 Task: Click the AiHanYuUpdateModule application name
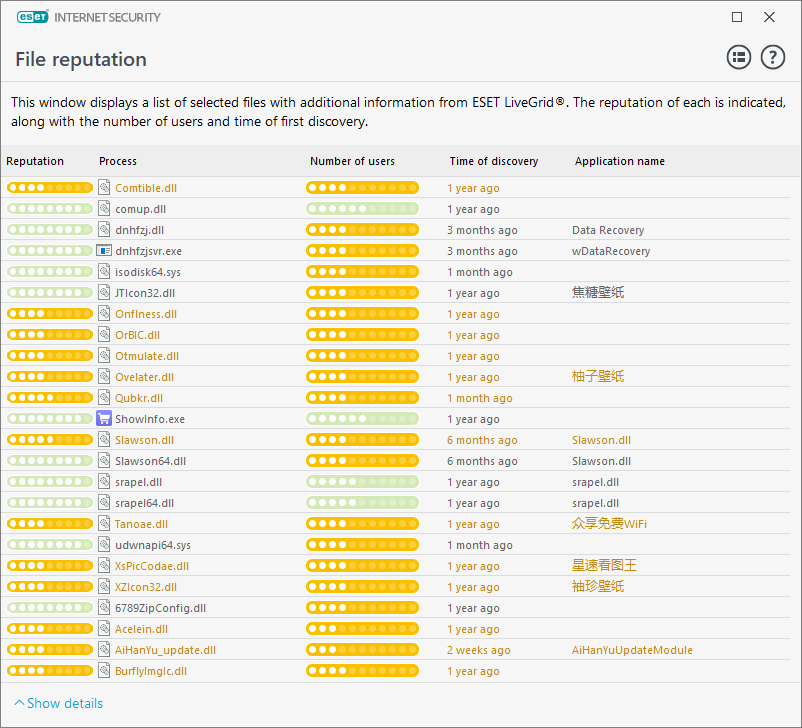[632, 650]
